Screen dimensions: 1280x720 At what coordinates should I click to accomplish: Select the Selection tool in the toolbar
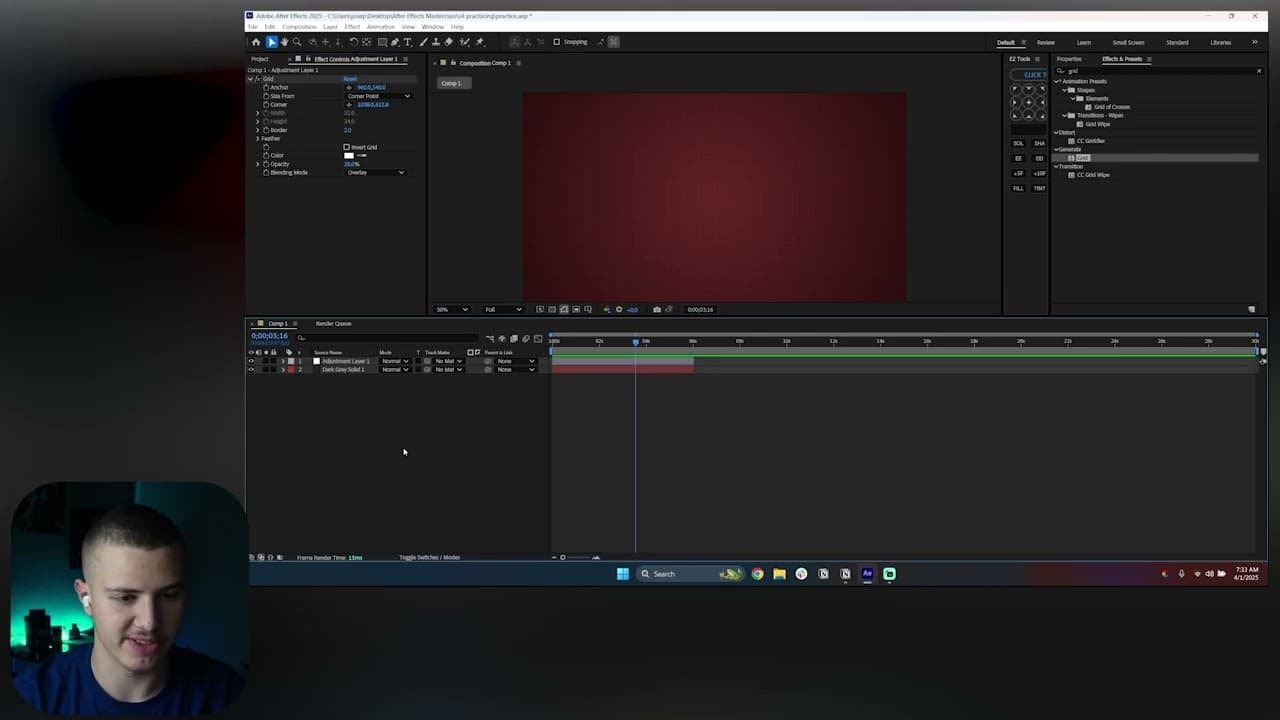[271, 41]
